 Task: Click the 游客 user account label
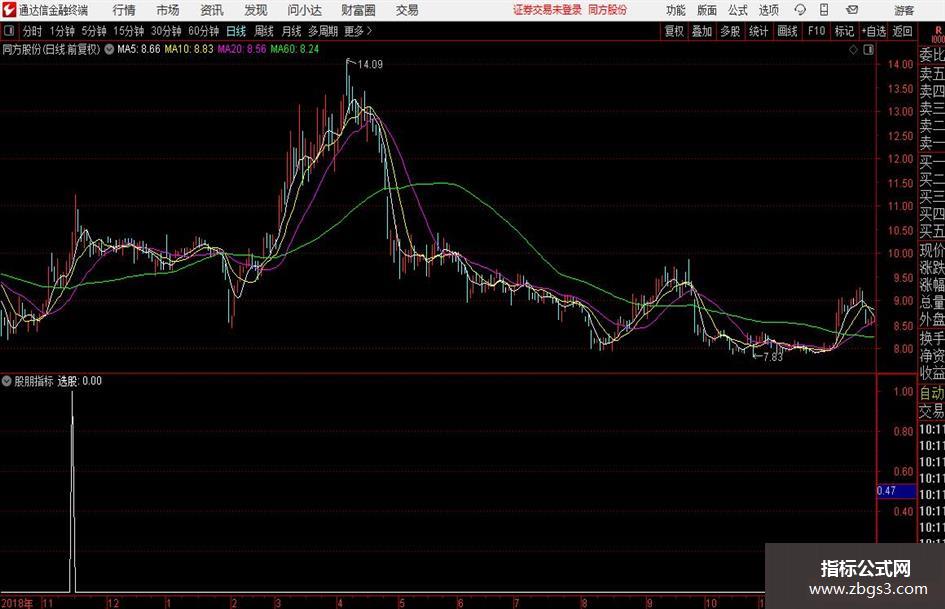[x=904, y=10]
